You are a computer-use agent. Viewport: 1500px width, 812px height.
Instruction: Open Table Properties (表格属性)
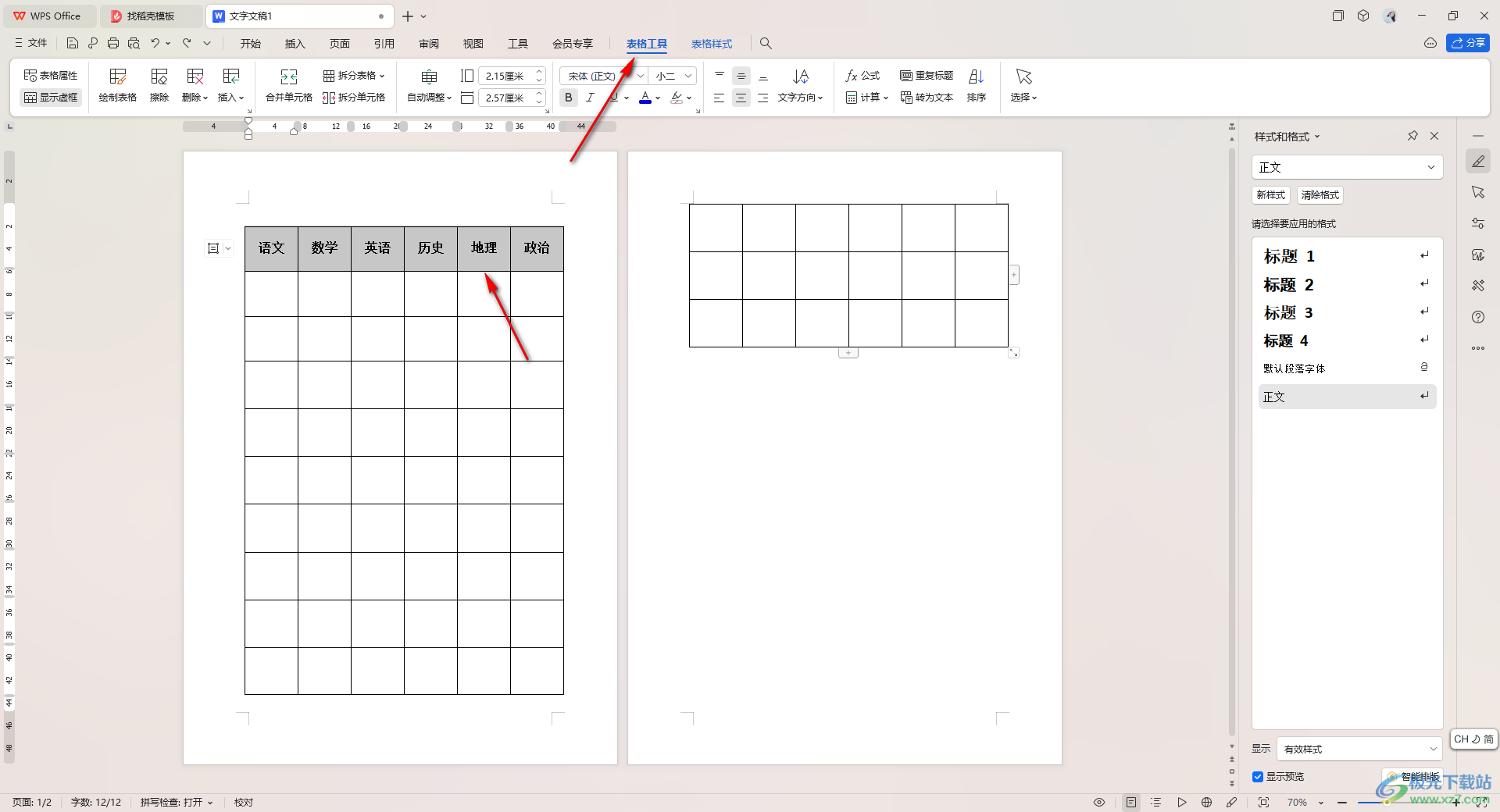pos(51,75)
